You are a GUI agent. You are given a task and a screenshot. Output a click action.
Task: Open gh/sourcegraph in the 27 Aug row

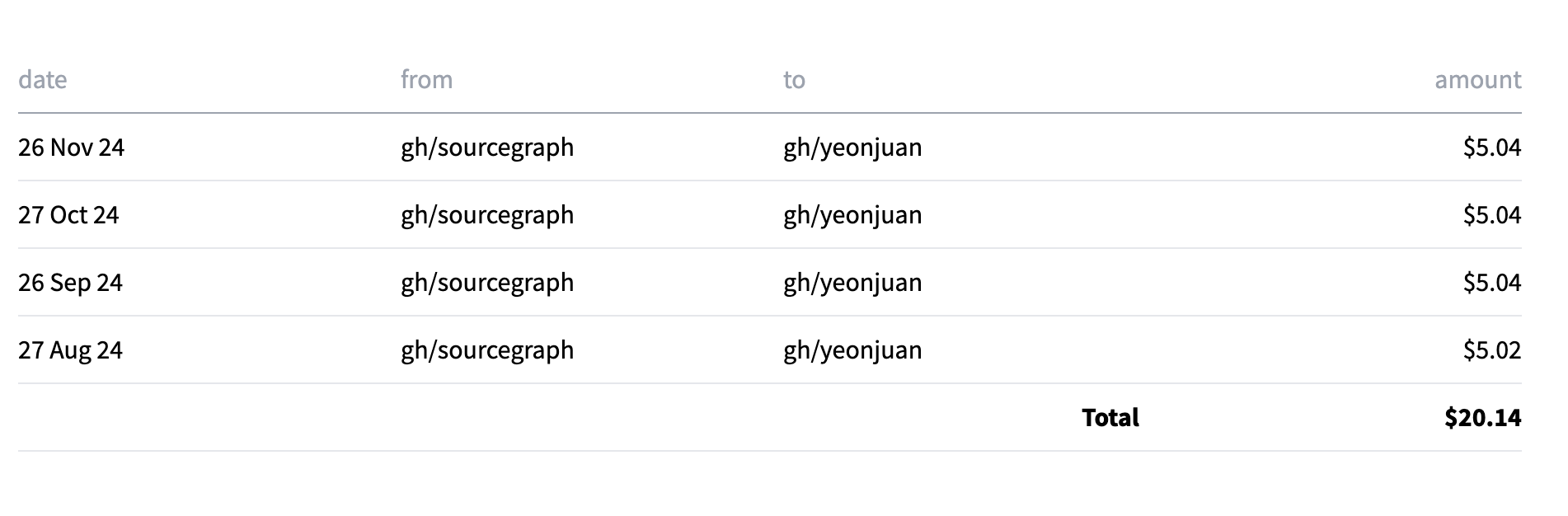tap(487, 350)
